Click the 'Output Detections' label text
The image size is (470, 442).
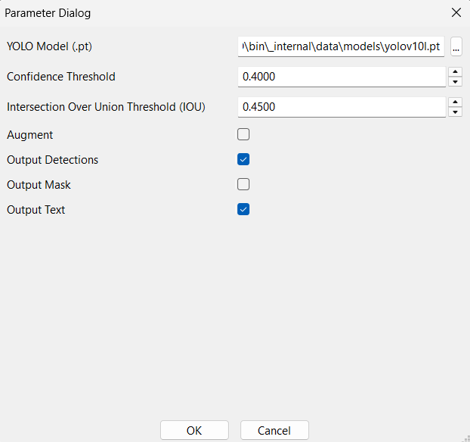tap(52, 160)
